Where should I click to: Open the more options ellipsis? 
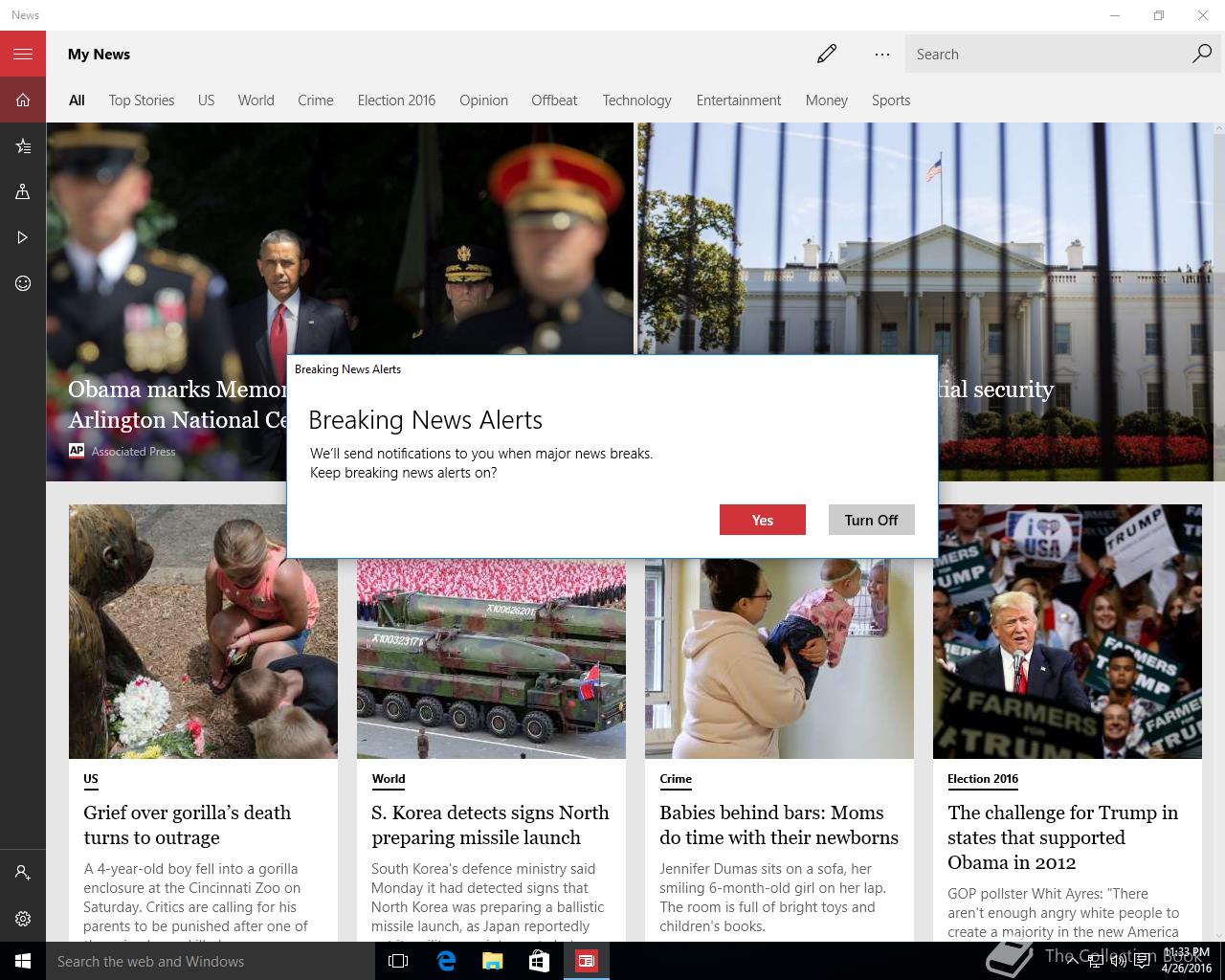click(x=882, y=54)
